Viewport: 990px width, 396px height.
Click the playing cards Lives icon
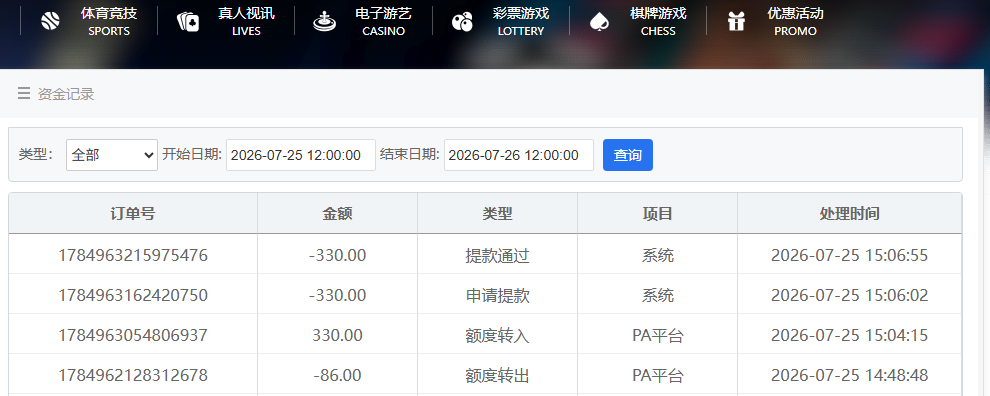click(188, 21)
